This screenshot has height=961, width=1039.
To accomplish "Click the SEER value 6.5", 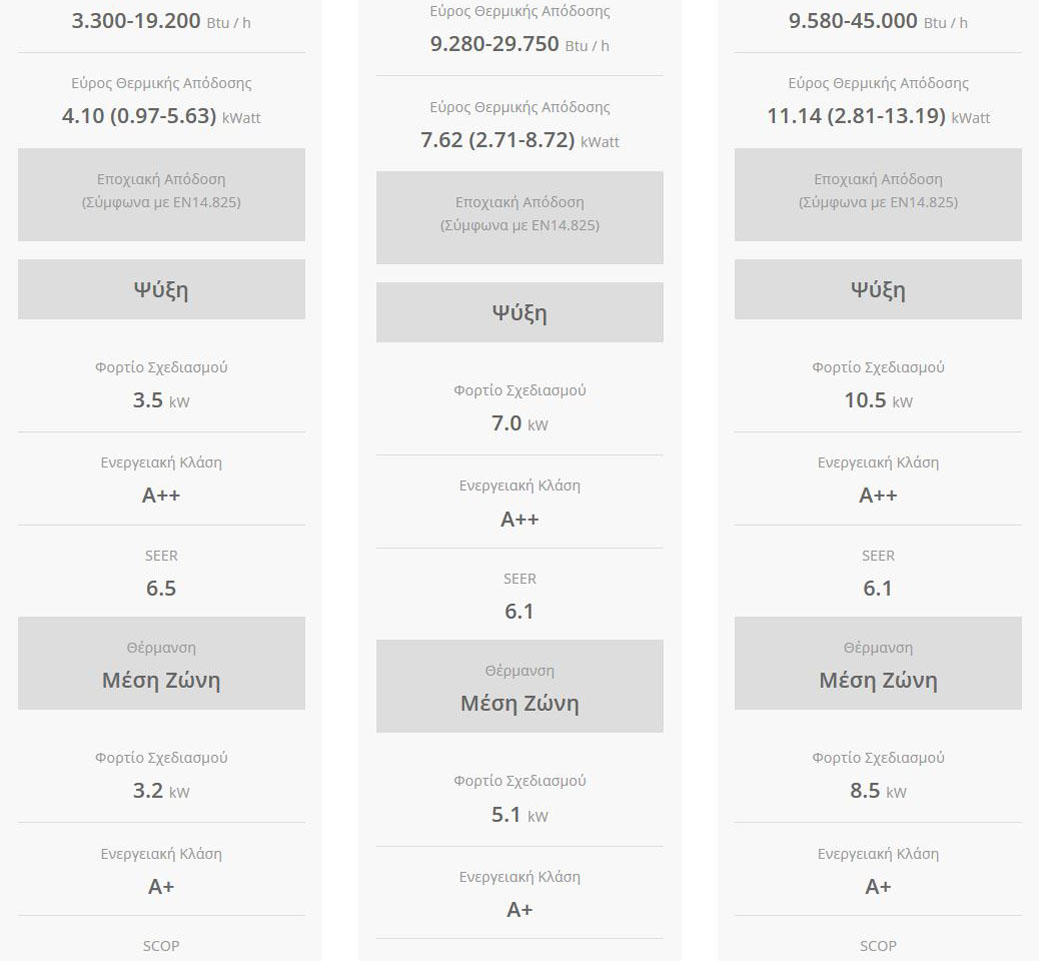I will click(x=161, y=588).
